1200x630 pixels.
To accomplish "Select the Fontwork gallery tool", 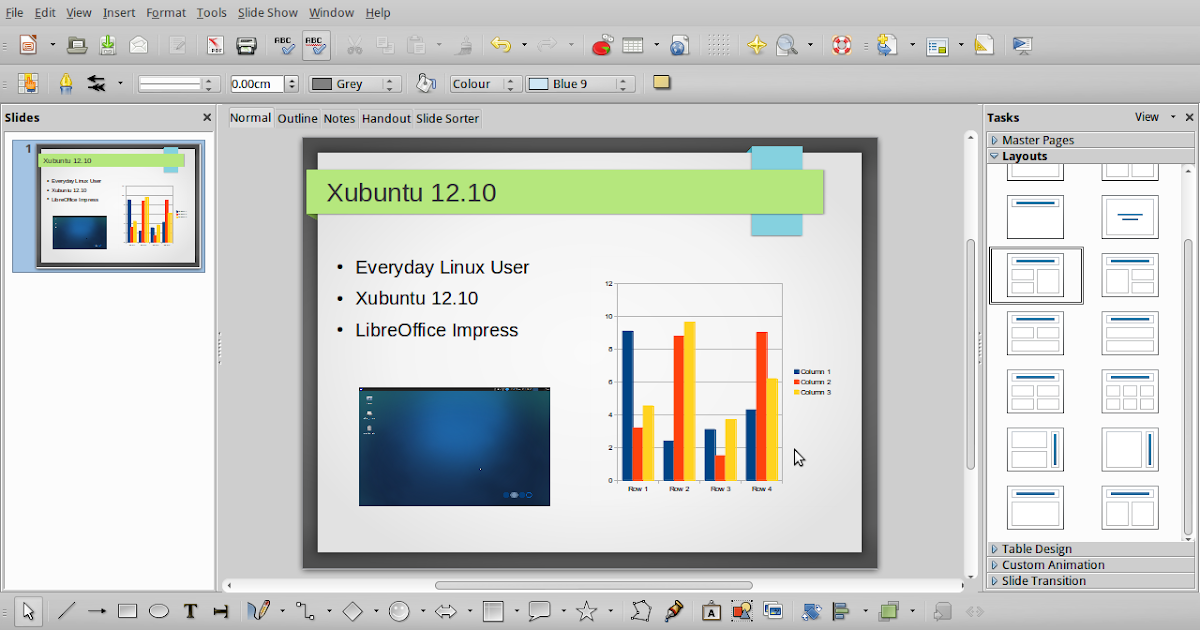I will [712, 610].
